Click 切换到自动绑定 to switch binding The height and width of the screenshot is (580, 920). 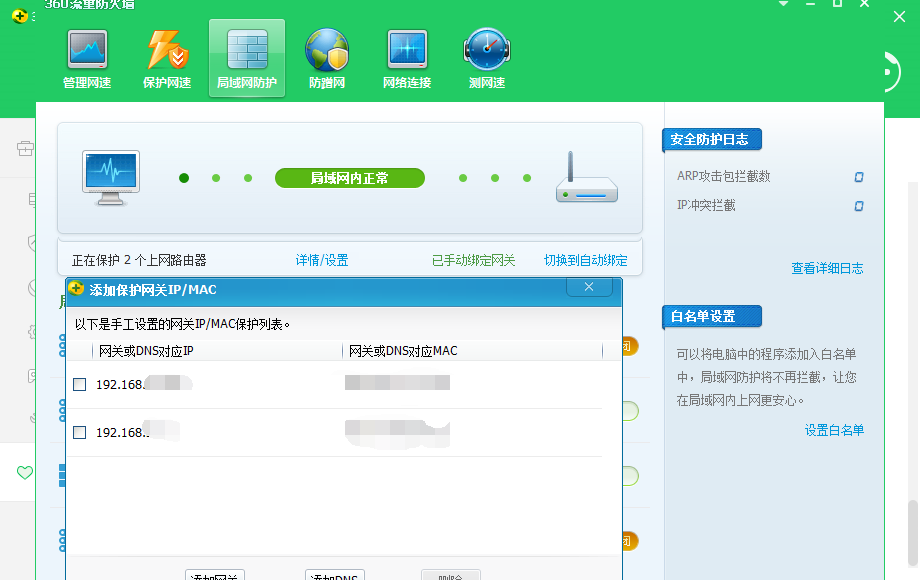[586, 260]
